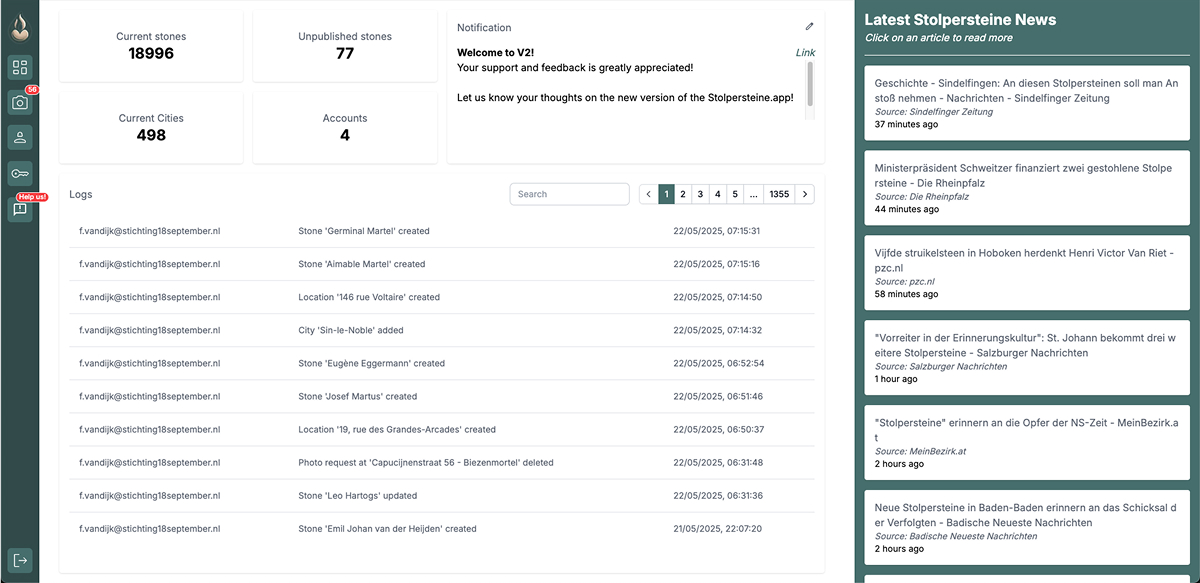The height and width of the screenshot is (583, 1200).
Task: Click log "Stone 'Germinal Martel' created"
Action: pyautogui.click(x=364, y=231)
